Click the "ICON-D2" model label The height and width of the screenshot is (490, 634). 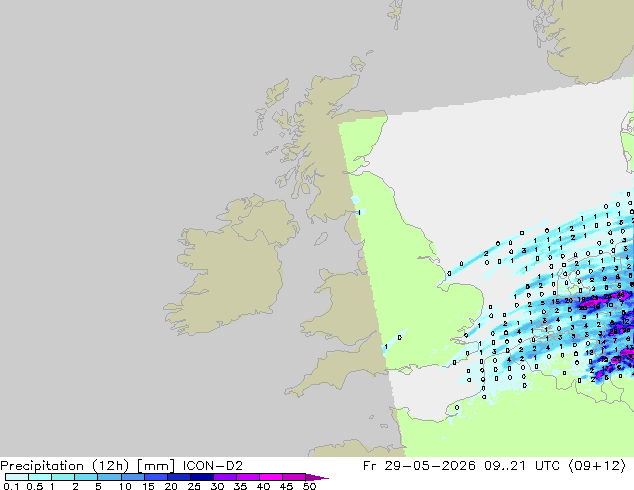coord(213,466)
